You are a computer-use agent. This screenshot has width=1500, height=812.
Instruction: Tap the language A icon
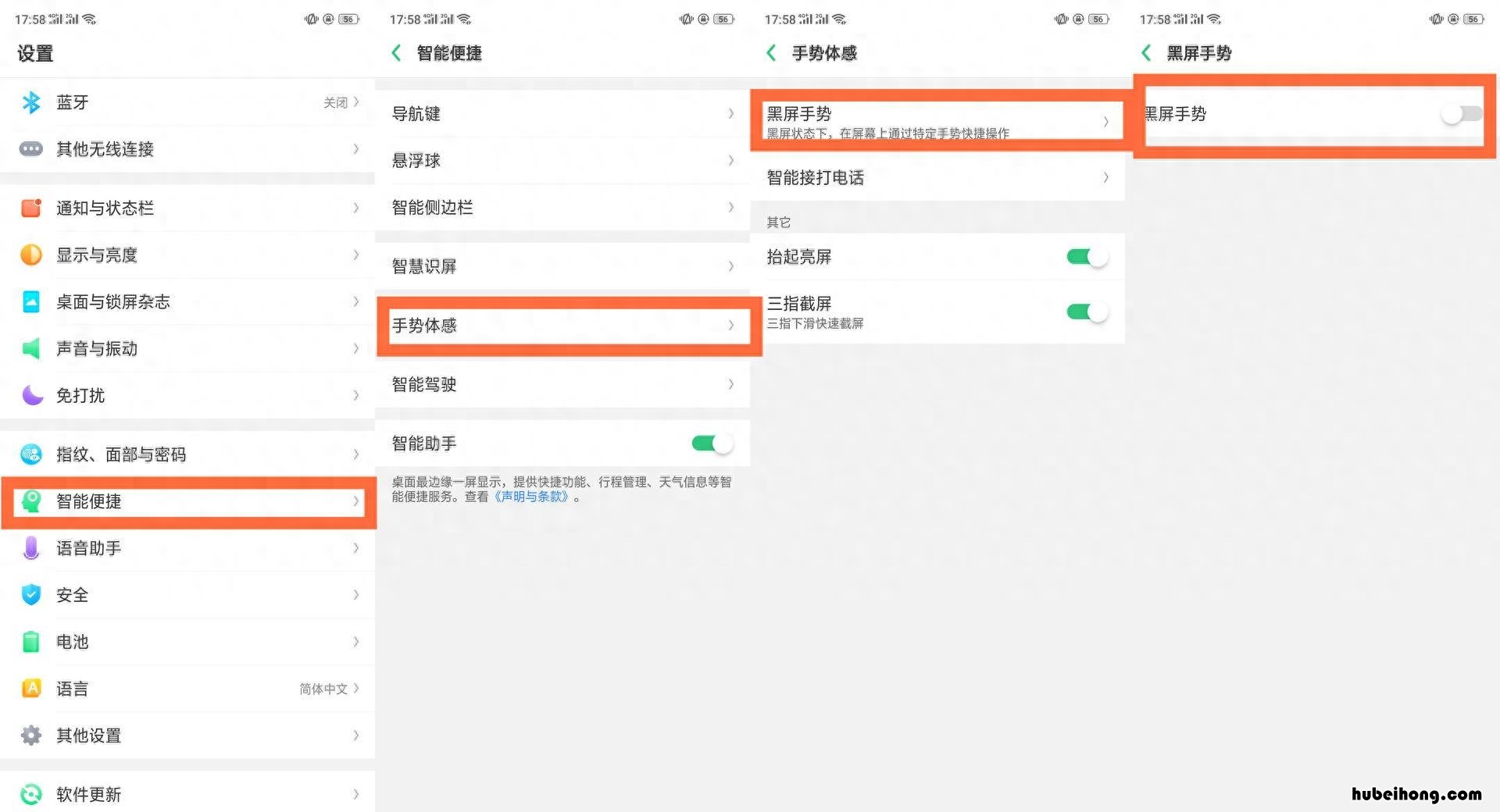point(31,689)
